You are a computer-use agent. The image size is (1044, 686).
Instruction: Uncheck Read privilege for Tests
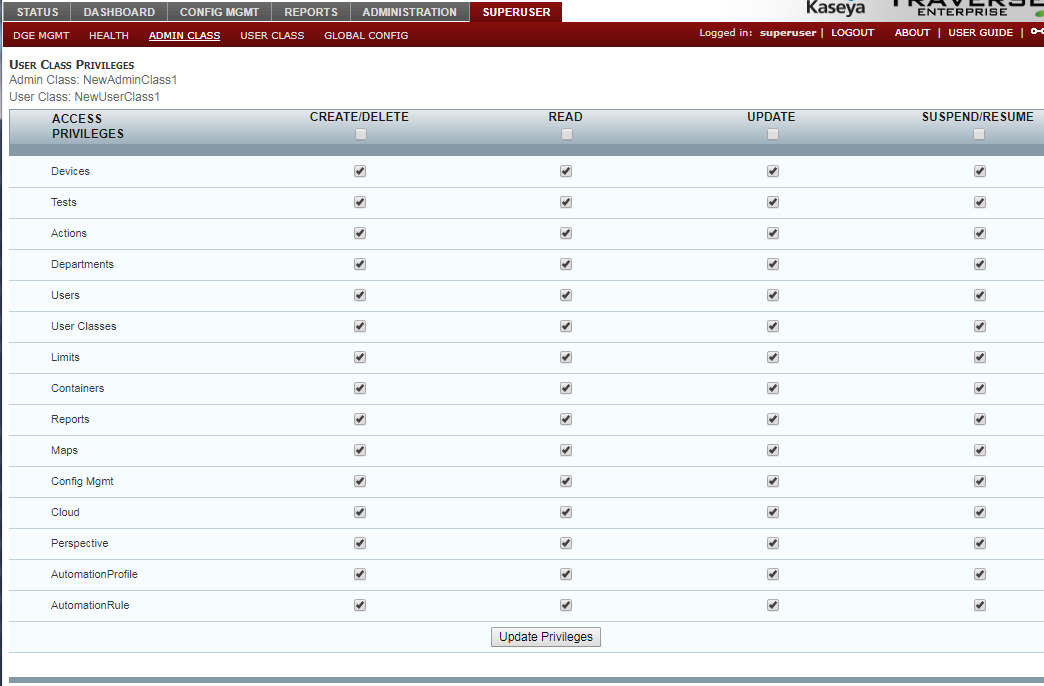click(x=566, y=202)
